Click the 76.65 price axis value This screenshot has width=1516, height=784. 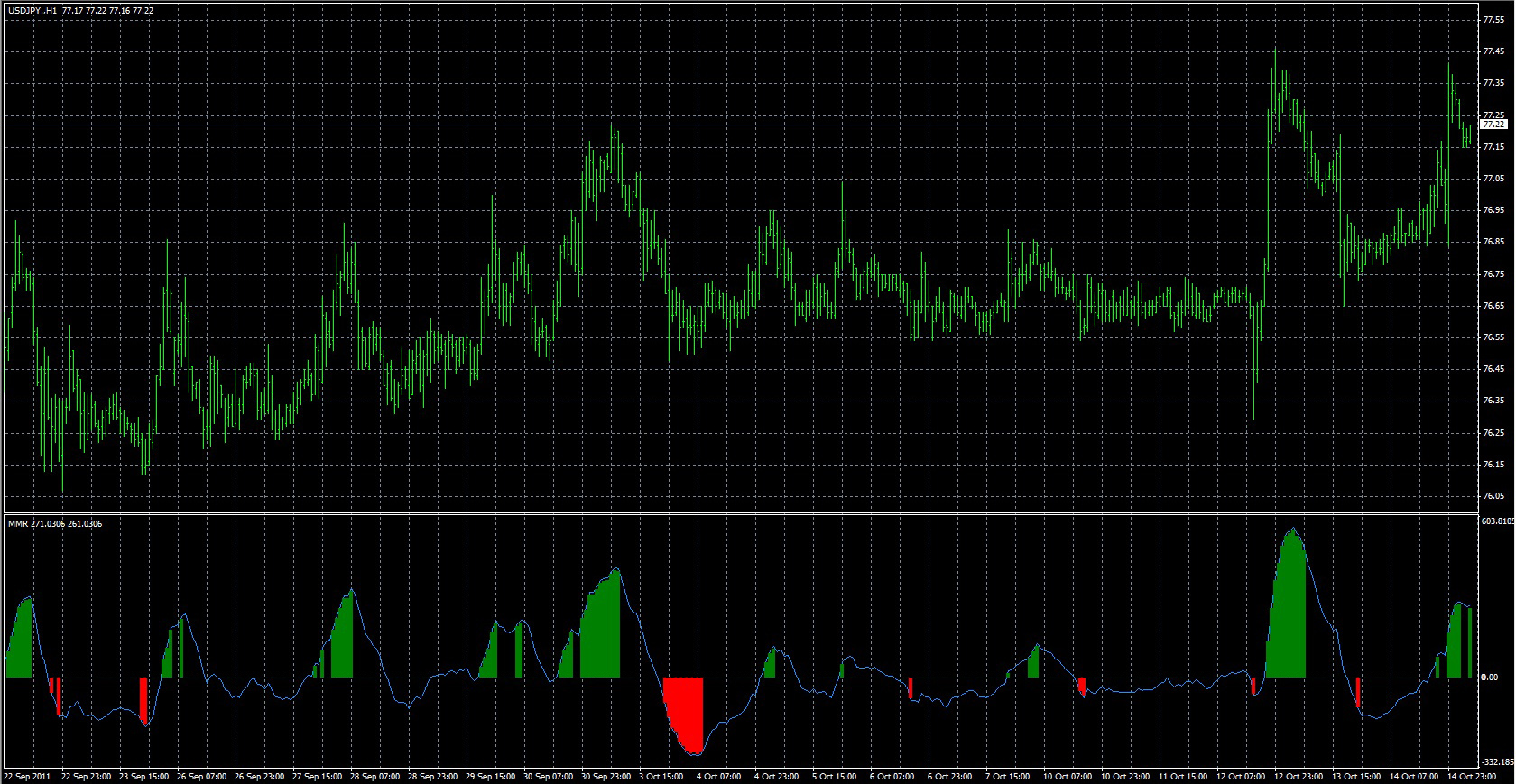(1493, 306)
